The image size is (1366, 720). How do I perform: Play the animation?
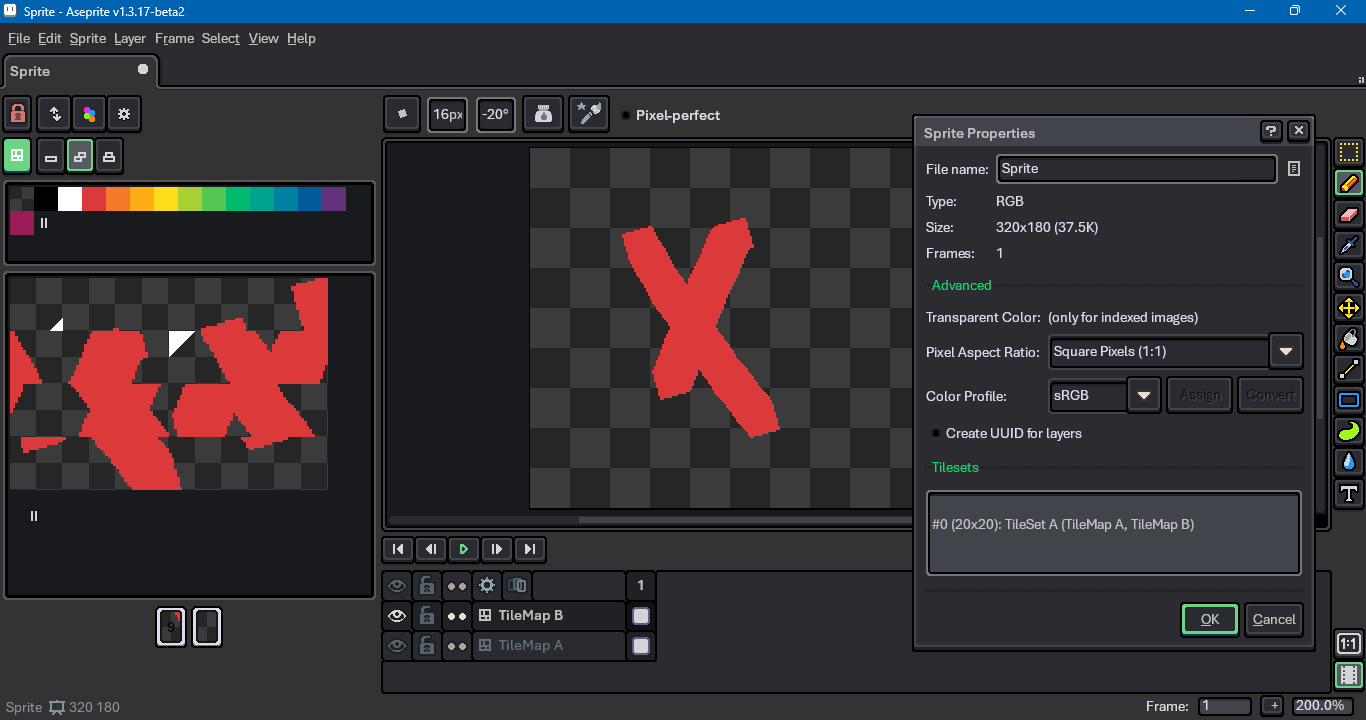[463, 549]
